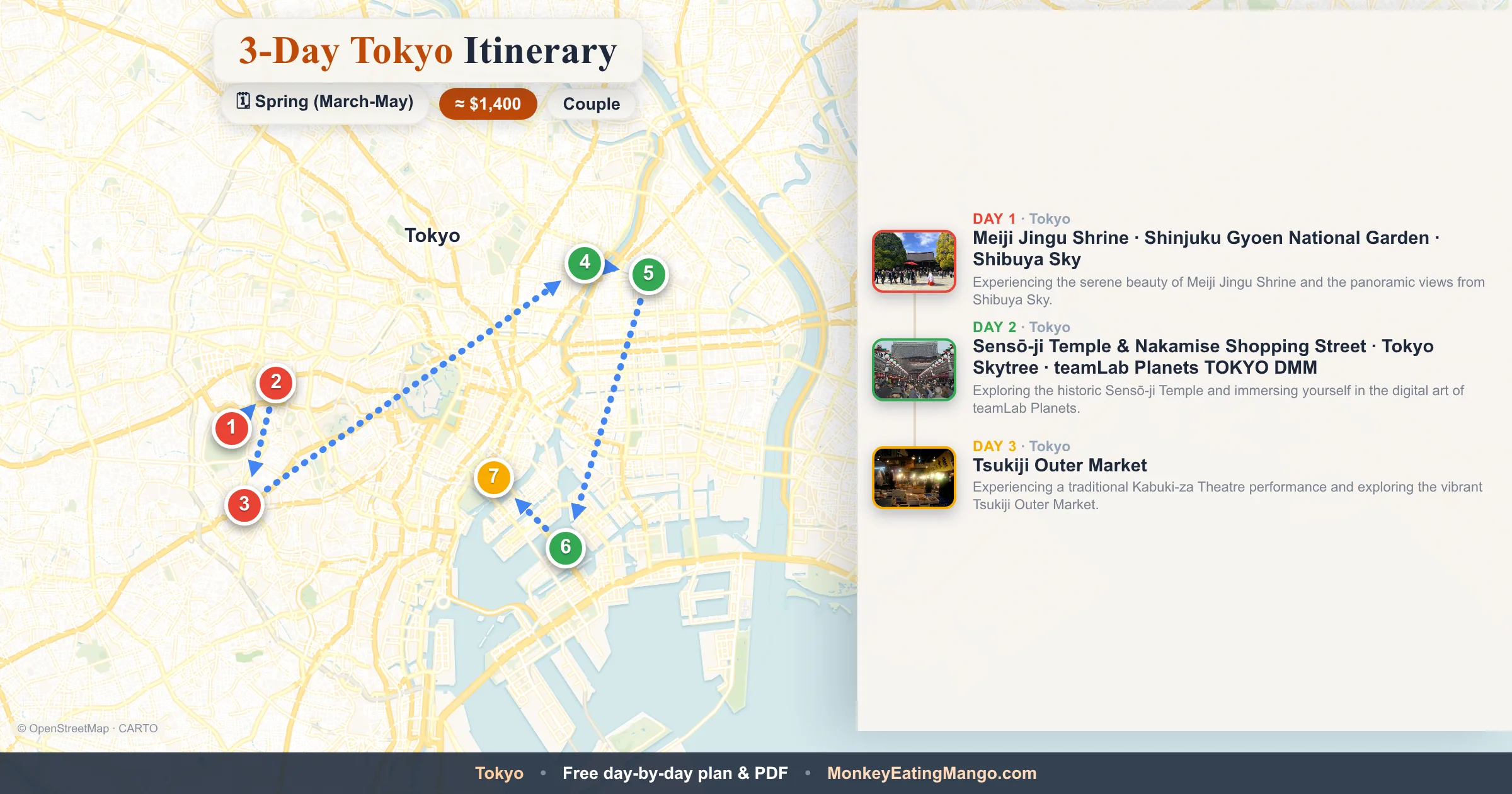Visit MonkeyEatingMango.com in the footer

pos(932,773)
